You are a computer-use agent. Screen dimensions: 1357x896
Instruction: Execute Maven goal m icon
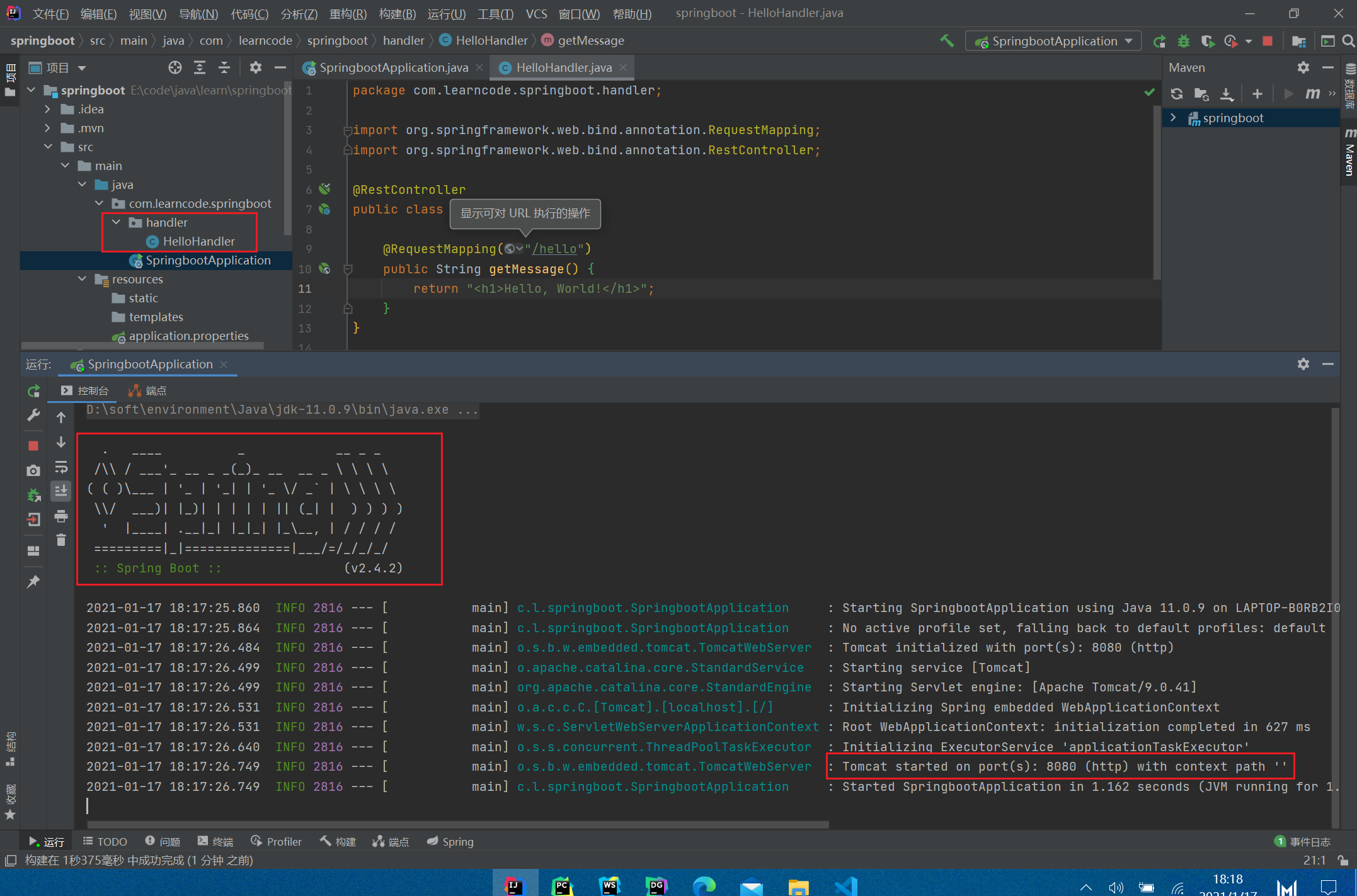click(1312, 94)
